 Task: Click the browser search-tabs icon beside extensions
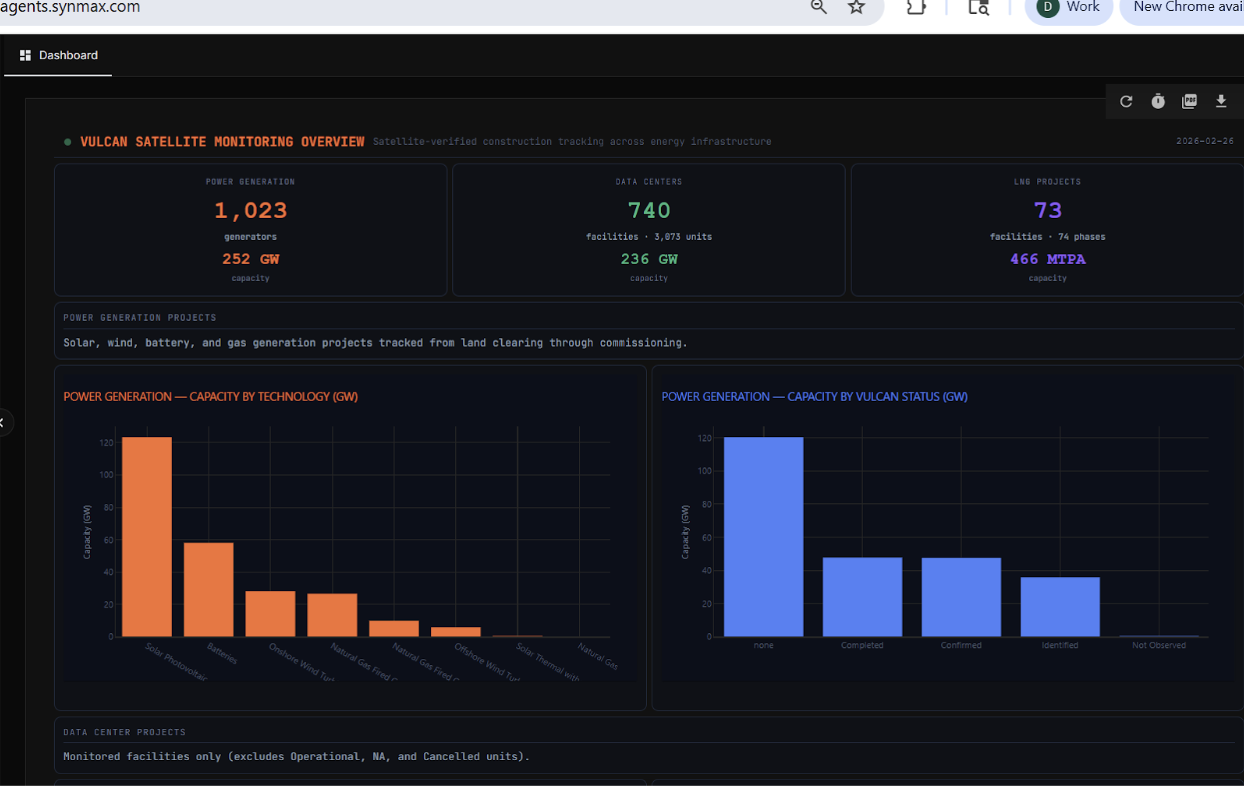(x=979, y=7)
